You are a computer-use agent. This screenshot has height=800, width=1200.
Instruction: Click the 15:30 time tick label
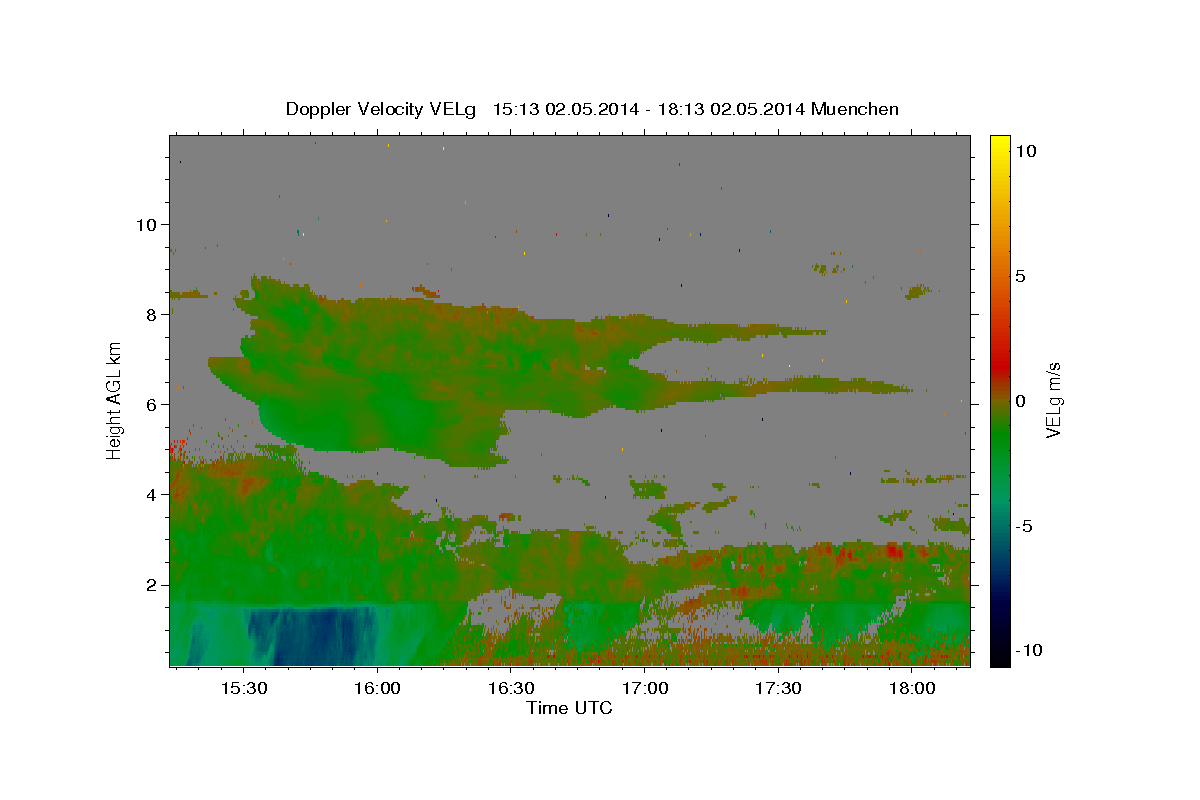tap(243, 688)
